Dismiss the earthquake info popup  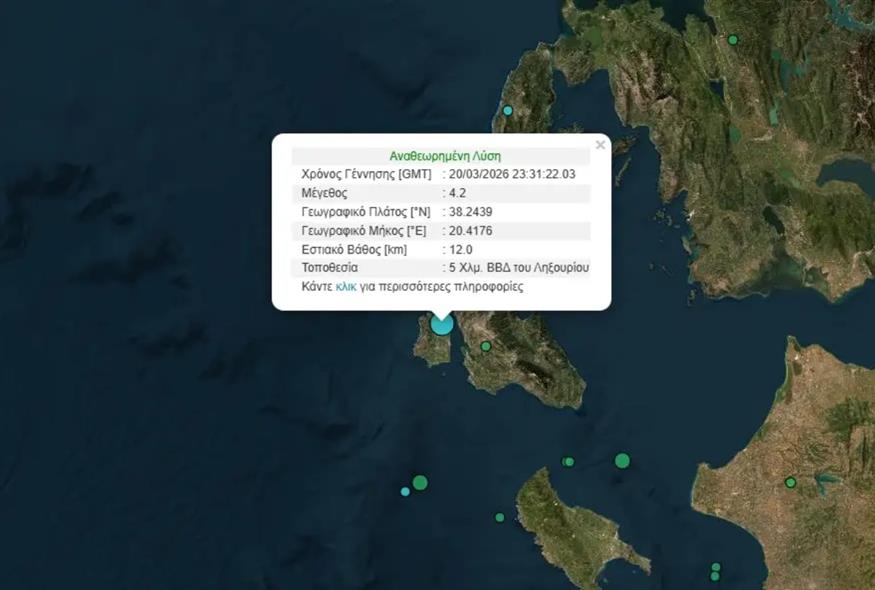pyautogui.click(x=600, y=144)
